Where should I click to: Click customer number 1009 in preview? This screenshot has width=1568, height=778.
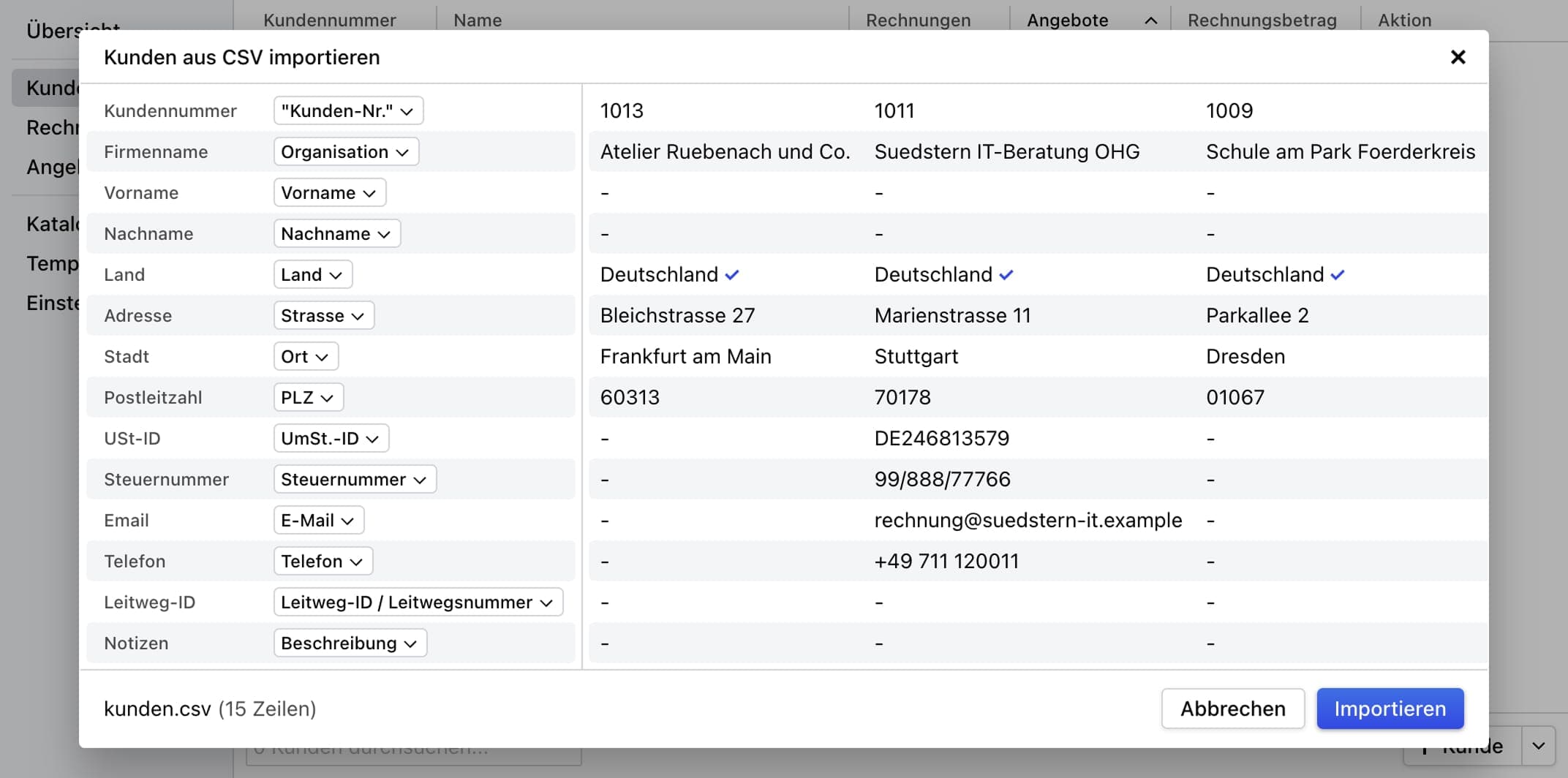pos(1229,110)
